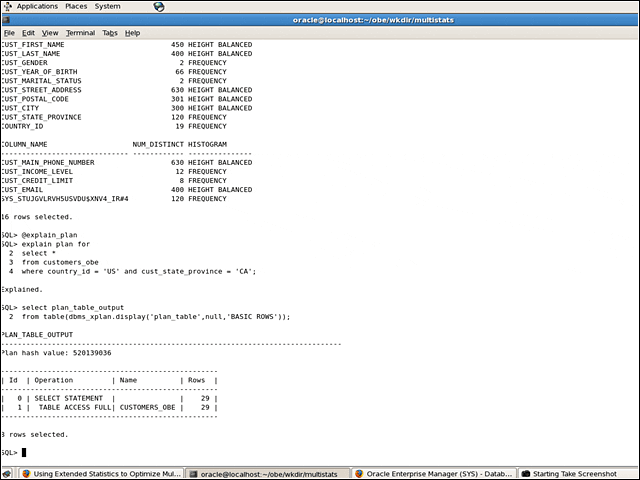This screenshot has height=480, width=640.
Task: Open the terminal File menu
Action: click(x=9, y=33)
